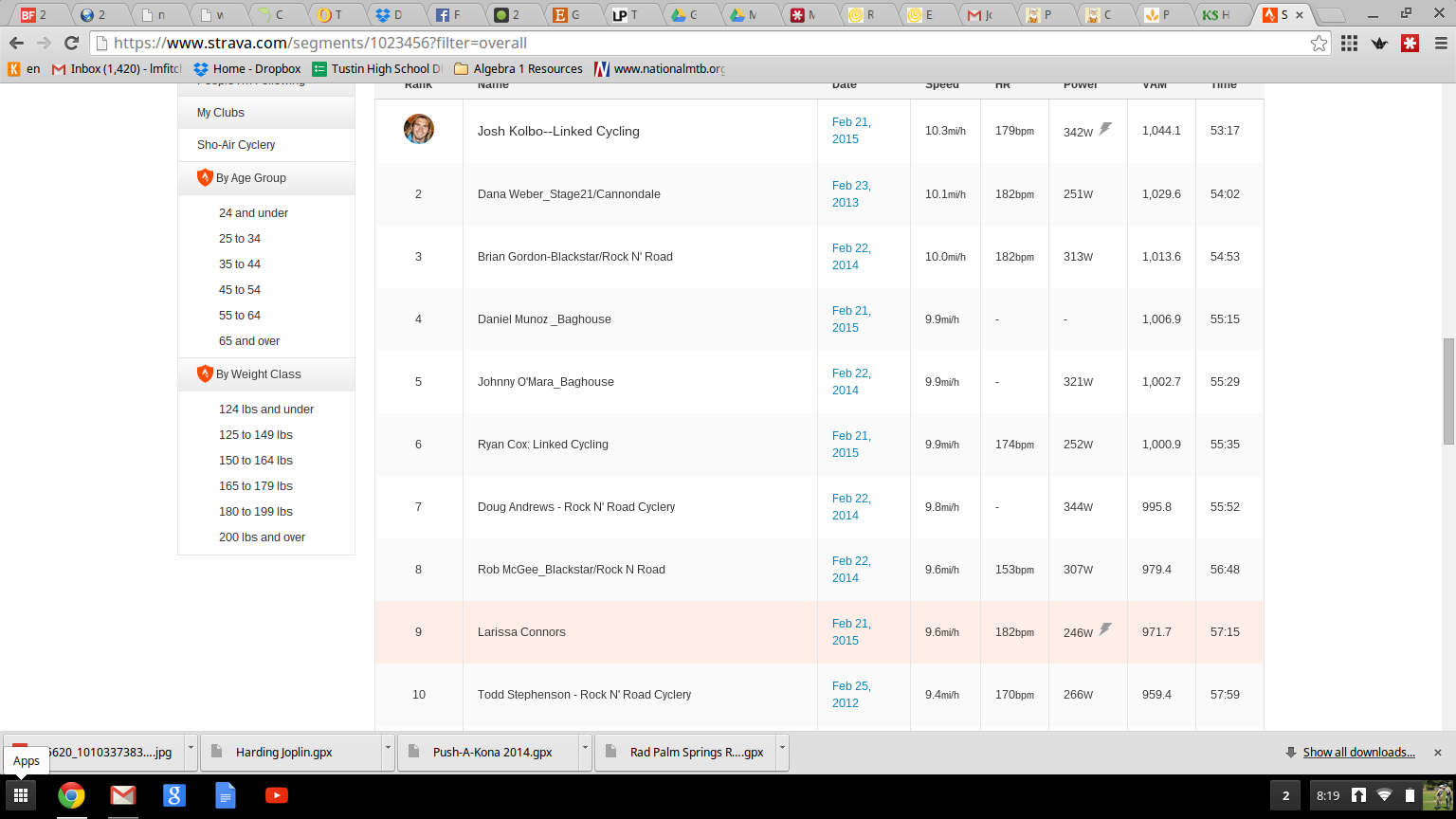Filter by 24 and under age group
Screen dimensions: 1456x819
click(253, 213)
